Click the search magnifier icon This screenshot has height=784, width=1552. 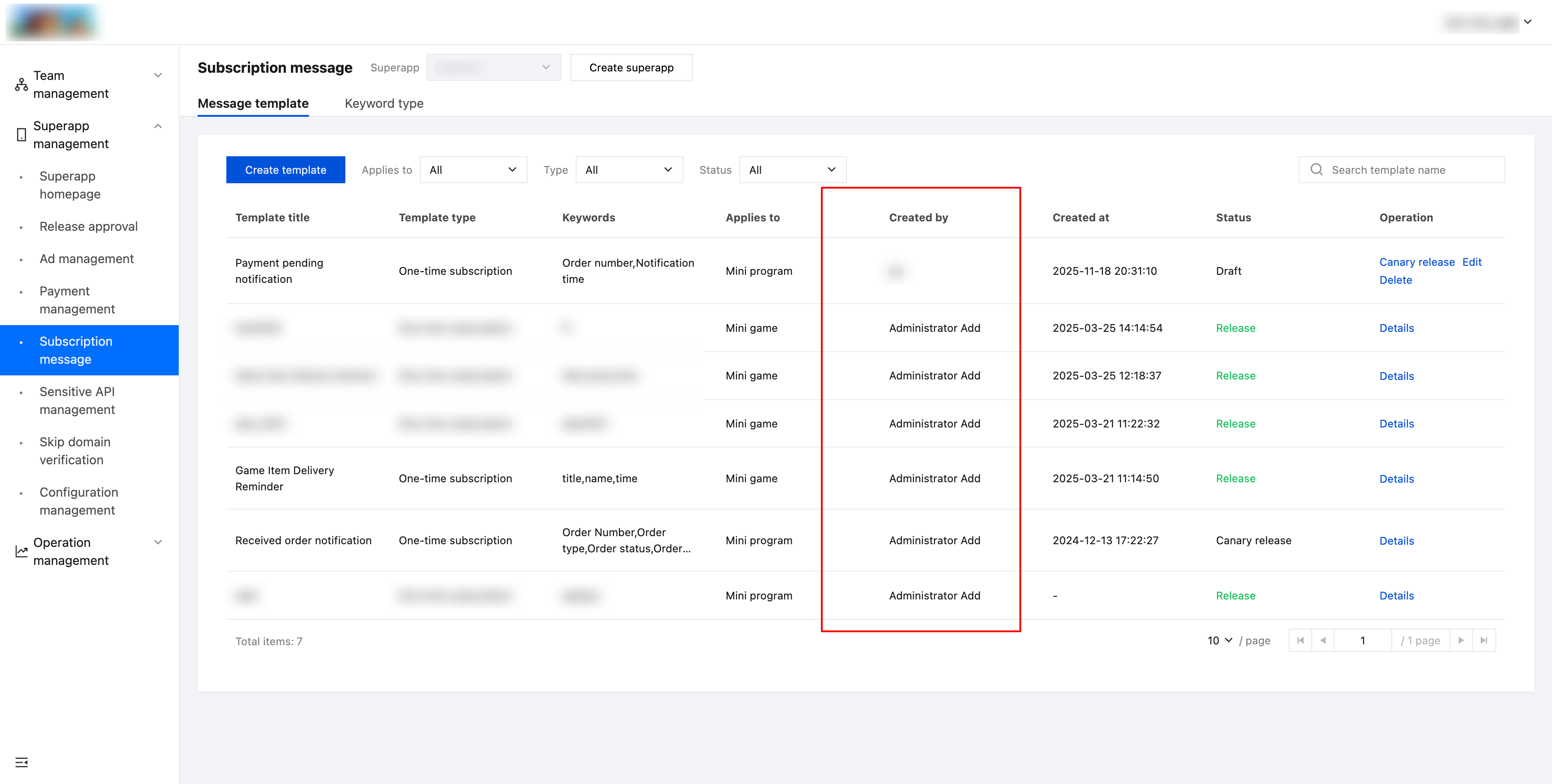(x=1316, y=170)
